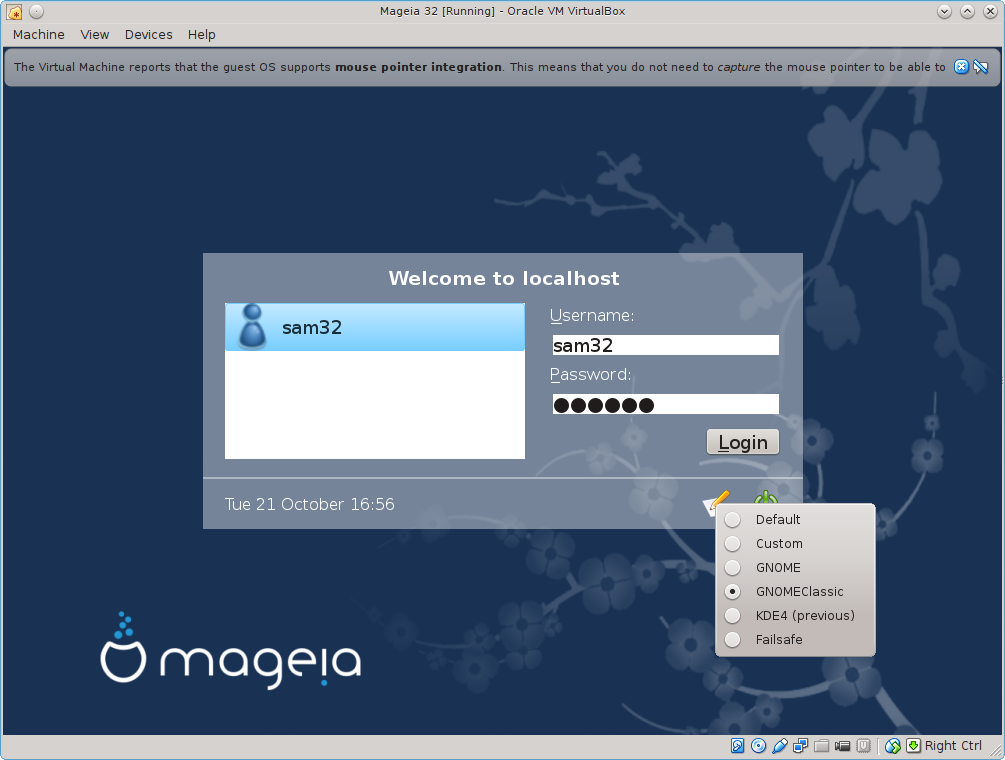Maximize the VirtualBox window
Viewport: 1005px width, 760px height.
[967, 12]
